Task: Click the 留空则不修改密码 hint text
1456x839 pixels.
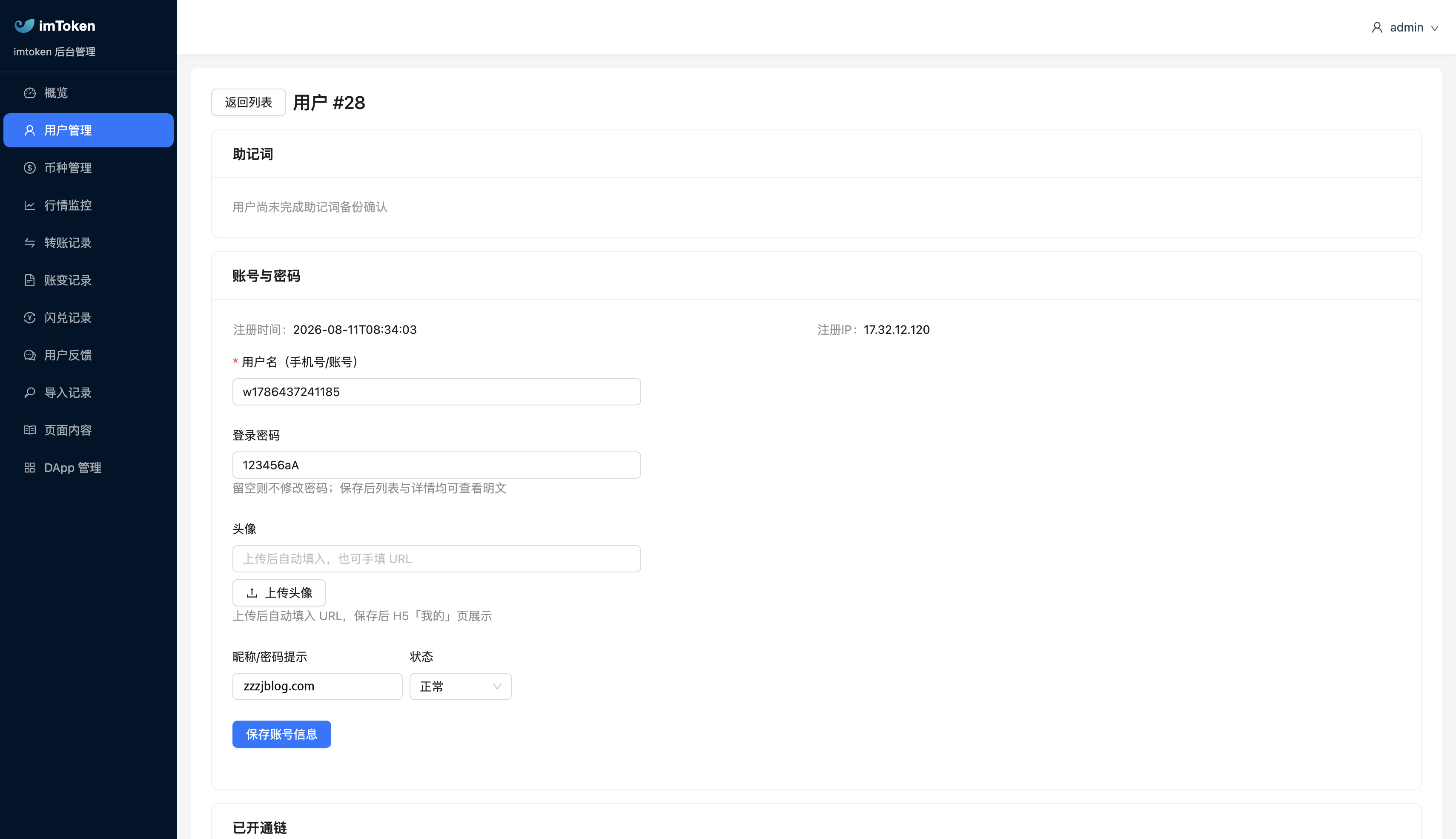Action: [x=370, y=488]
